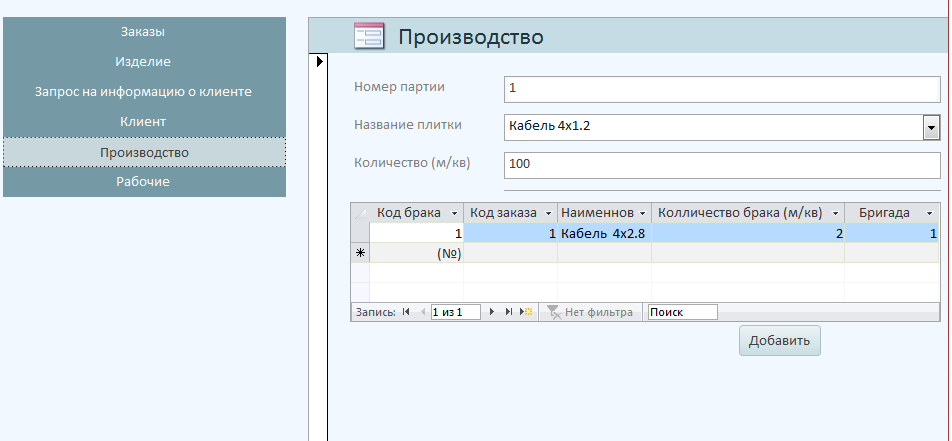Select the Кабель 4x2.8 cell in subform
This screenshot has height=441, width=952.
pyautogui.click(x=604, y=233)
